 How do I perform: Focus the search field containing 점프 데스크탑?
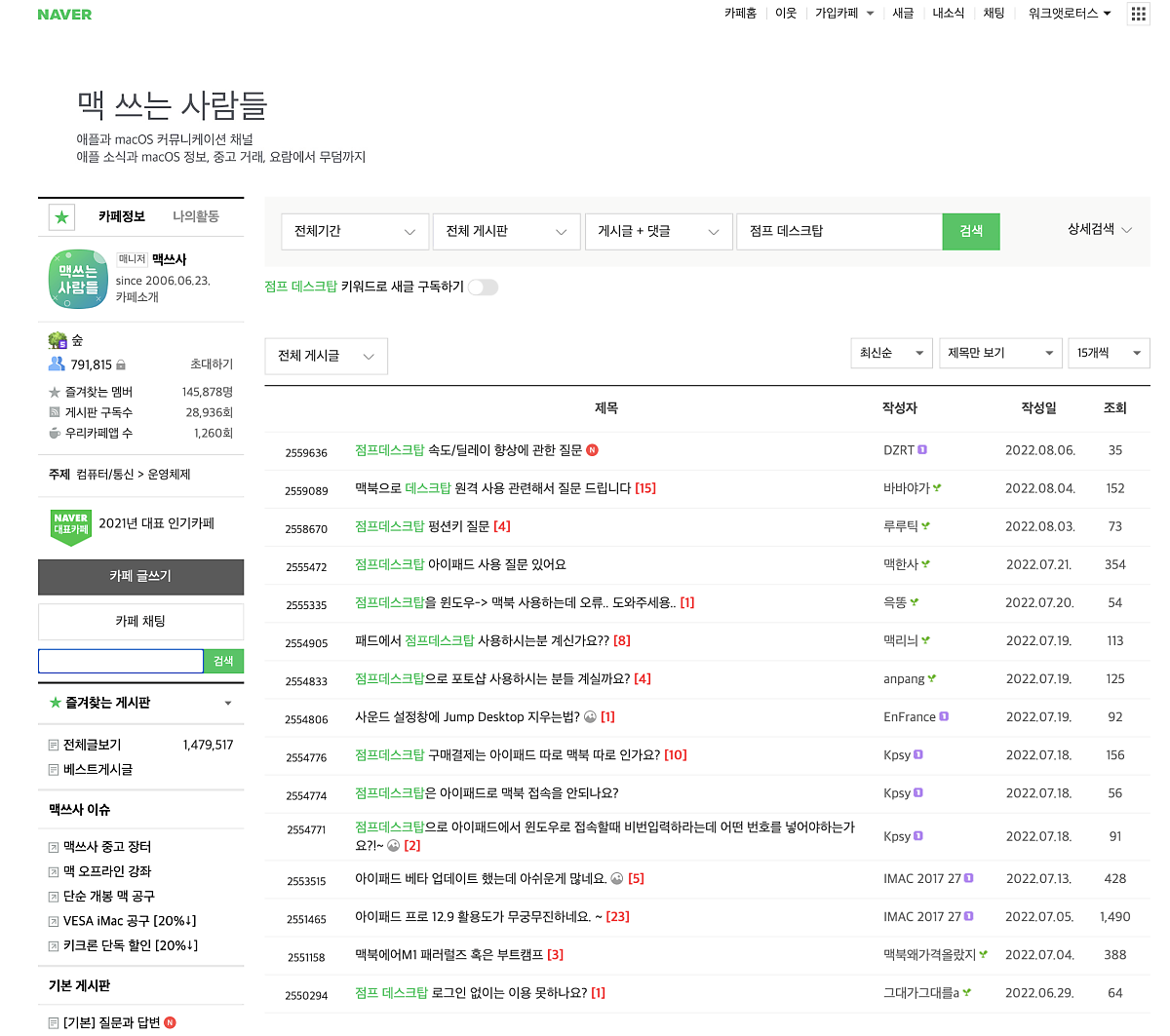[839, 232]
